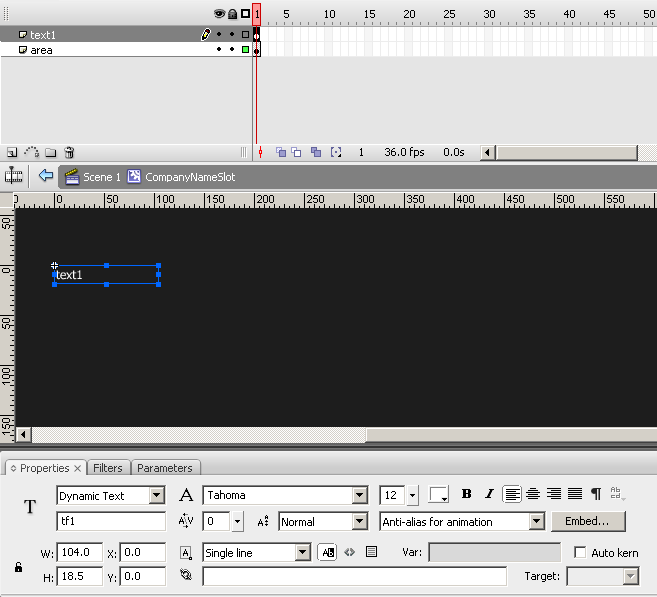
Task: Open the Single line type dropdown
Action: point(303,552)
